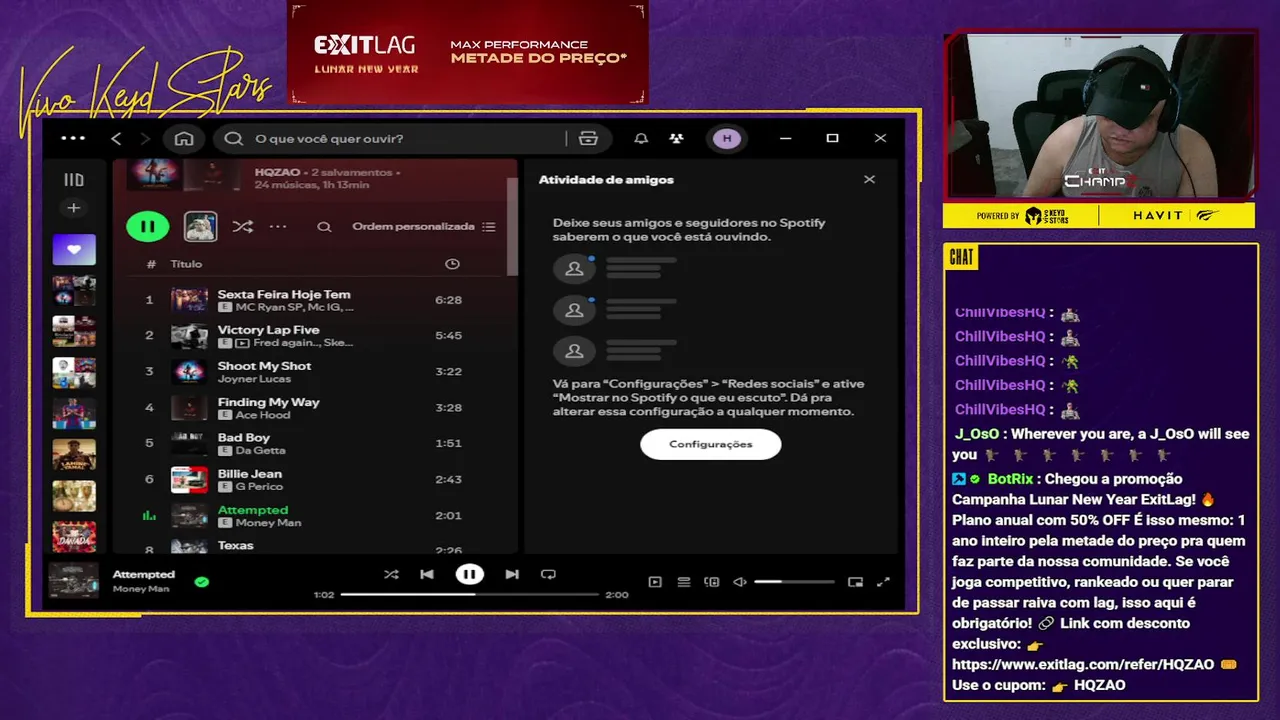
Task: Open the first sidebar playlist below Liked Songs
Action: pyautogui.click(x=74, y=290)
